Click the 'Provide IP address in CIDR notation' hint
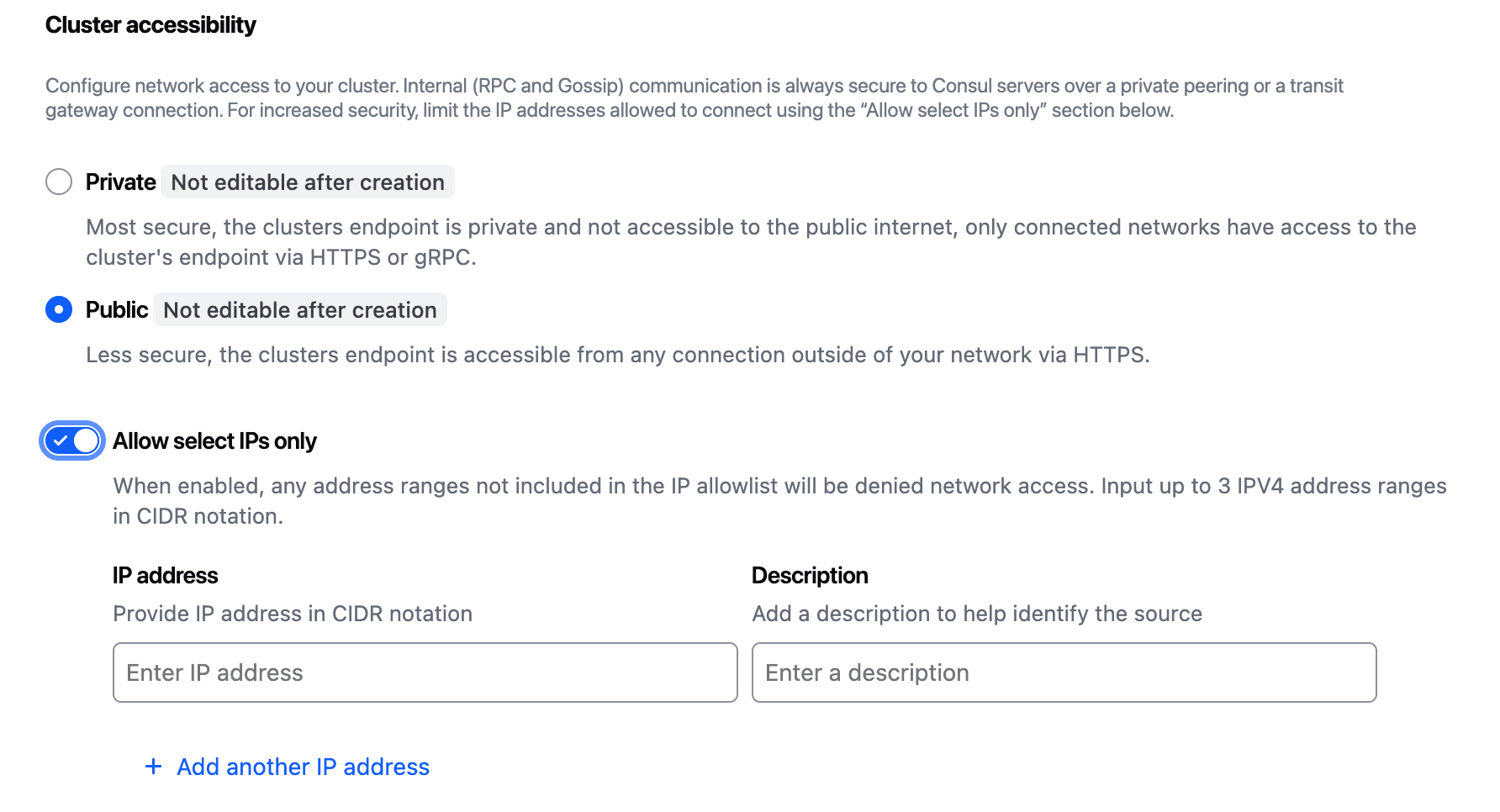 point(293,614)
